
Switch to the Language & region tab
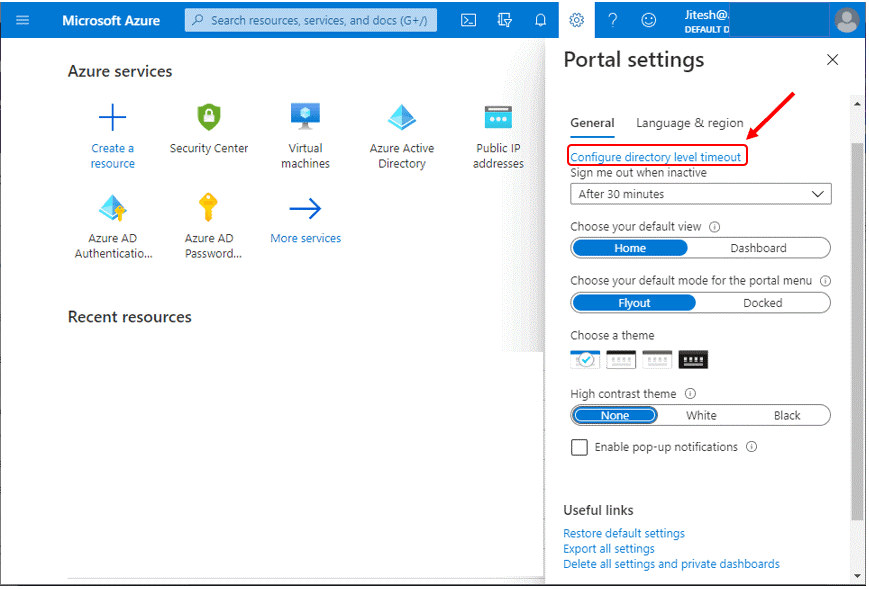(x=691, y=124)
